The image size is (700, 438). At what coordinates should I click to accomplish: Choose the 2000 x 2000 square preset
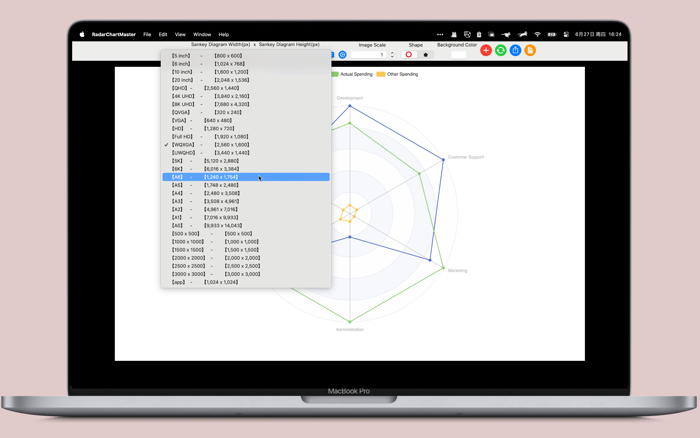(246, 258)
